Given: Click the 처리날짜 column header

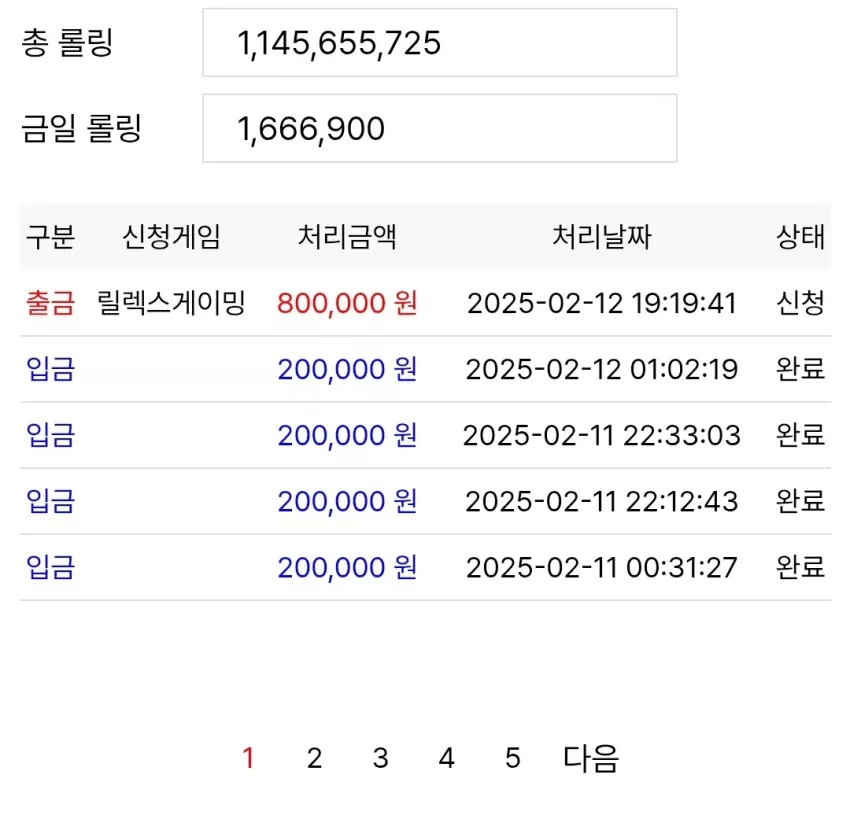Looking at the screenshot, I should pos(602,237).
